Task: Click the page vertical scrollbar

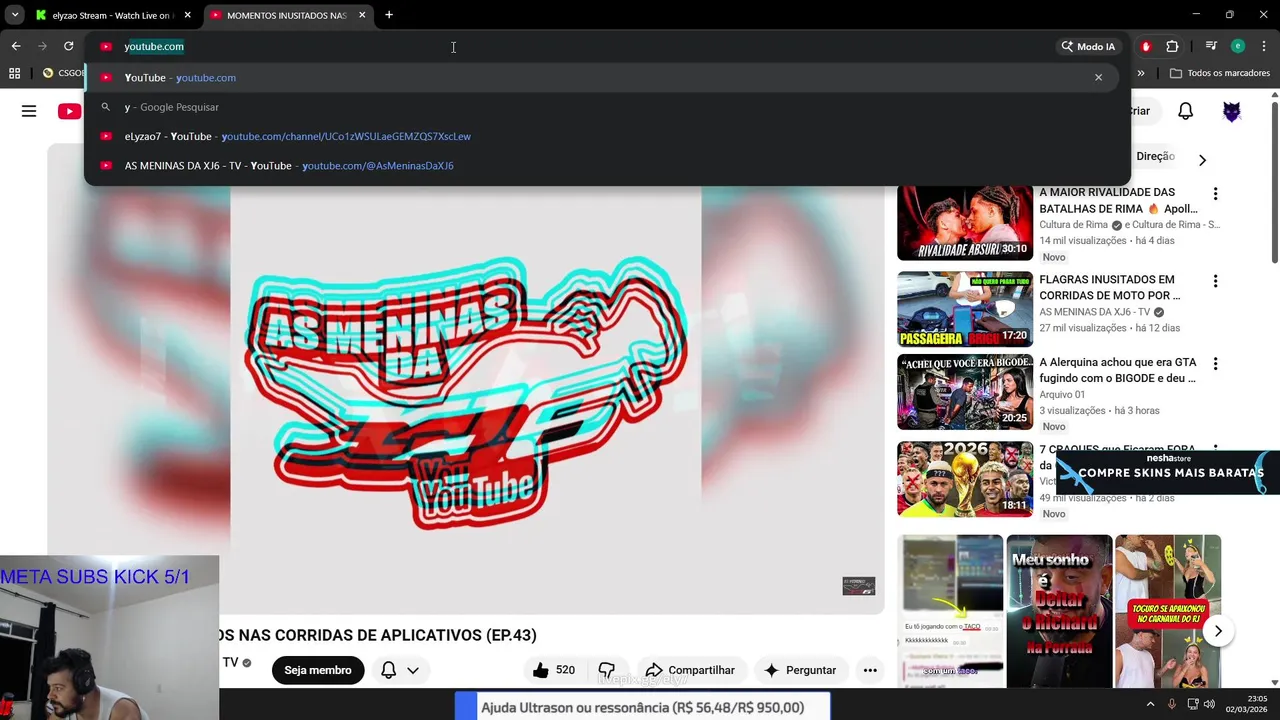Action: 1274,180
